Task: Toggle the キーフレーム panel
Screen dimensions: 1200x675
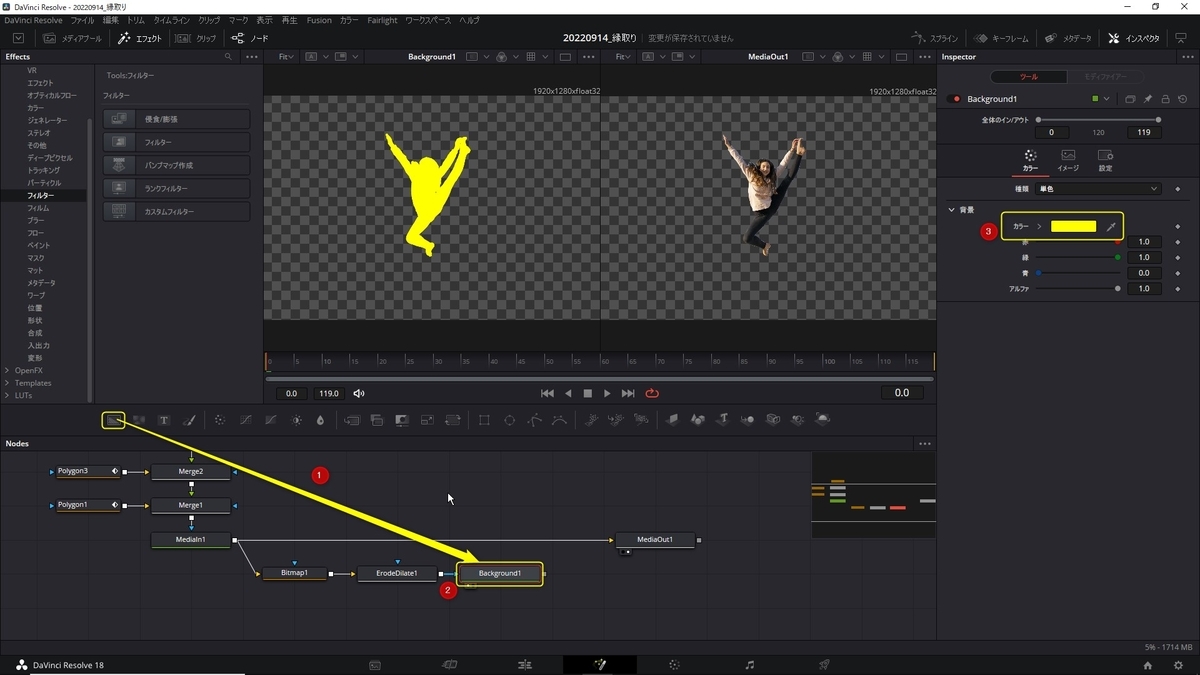Action: click(1000, 38)
